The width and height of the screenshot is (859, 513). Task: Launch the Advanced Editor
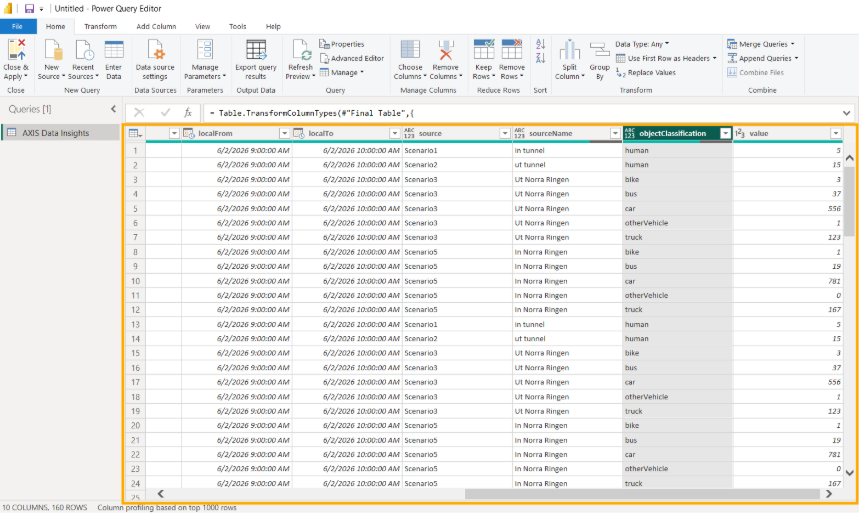[x=352, y=58]
